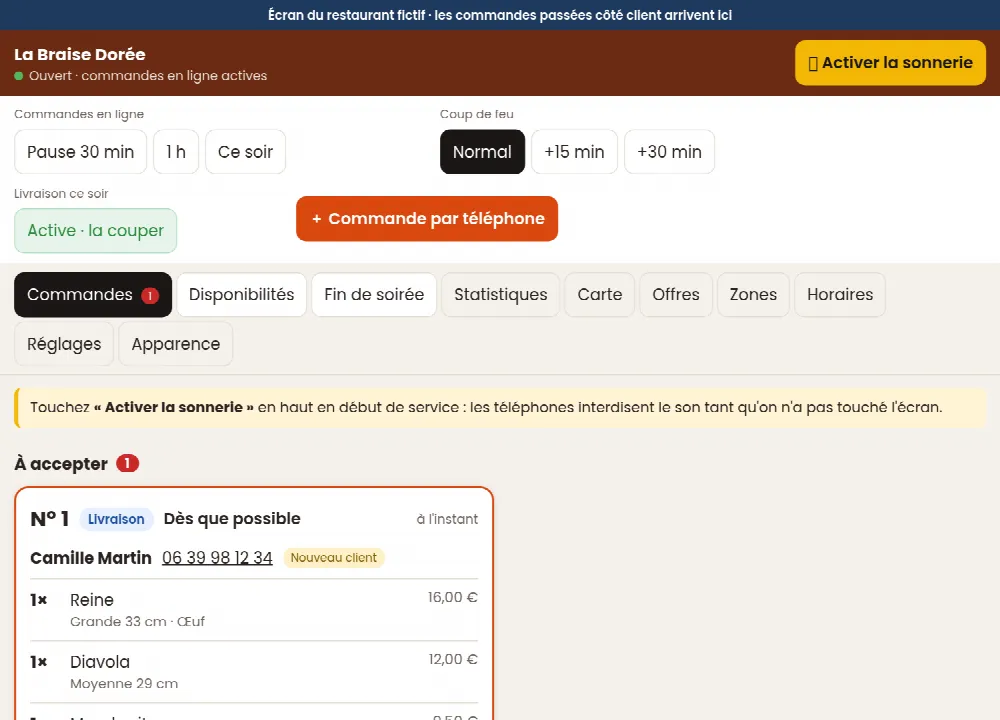Click the Activer la sonnerie button
Image resolution: width=1000 pixels, height=720 pixels.
[x=890, y=62]
